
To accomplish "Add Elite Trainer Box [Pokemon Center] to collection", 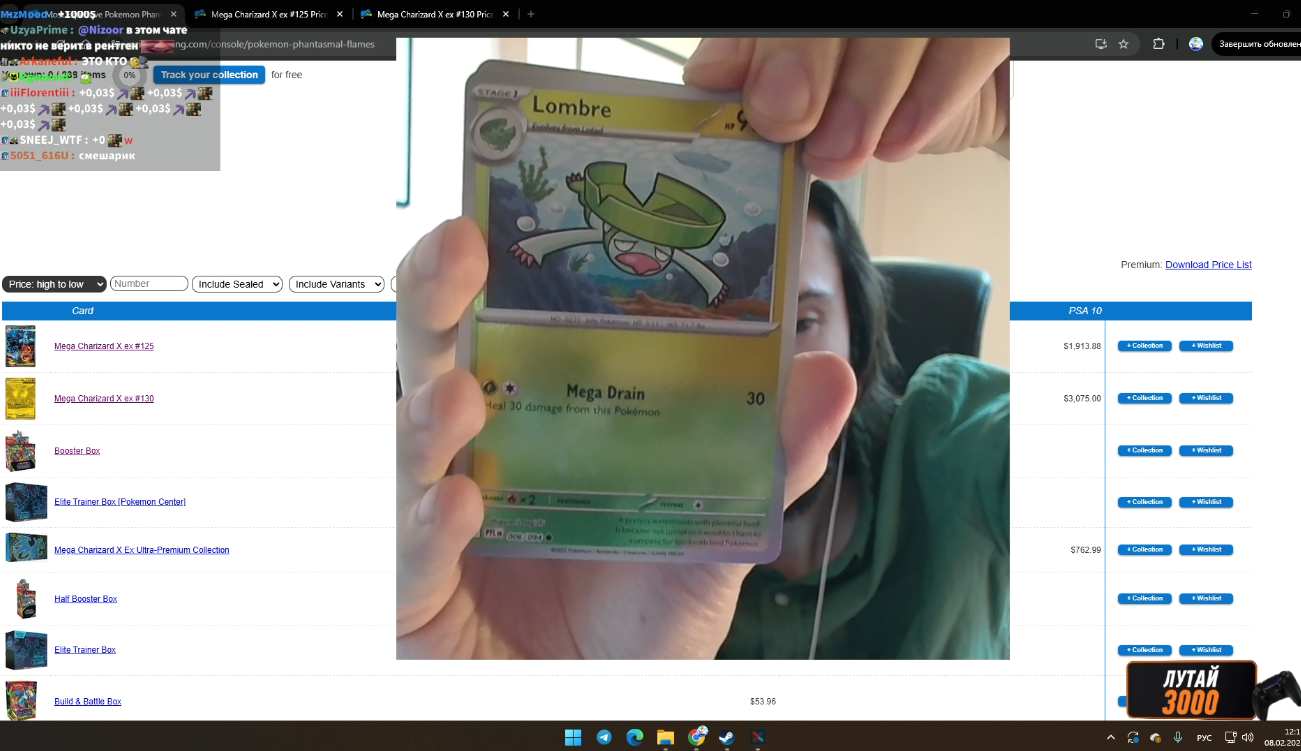I will (x=1145, y=502).
